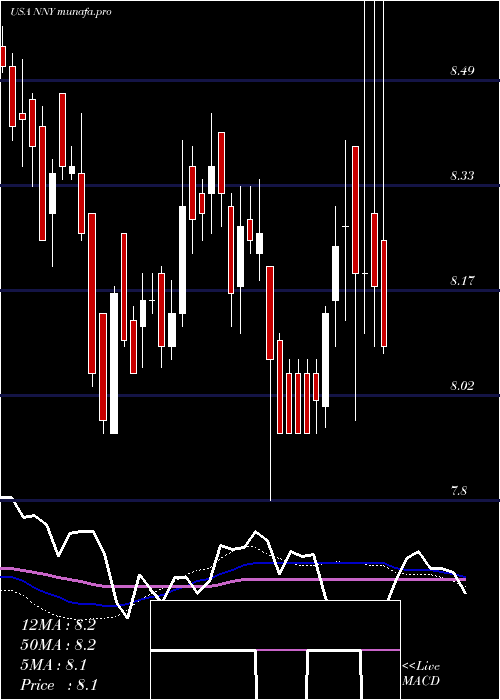Viewport: 500px width, 700px height.
Task: Click the <<Live MACD label
Action: tap(421, 673)
